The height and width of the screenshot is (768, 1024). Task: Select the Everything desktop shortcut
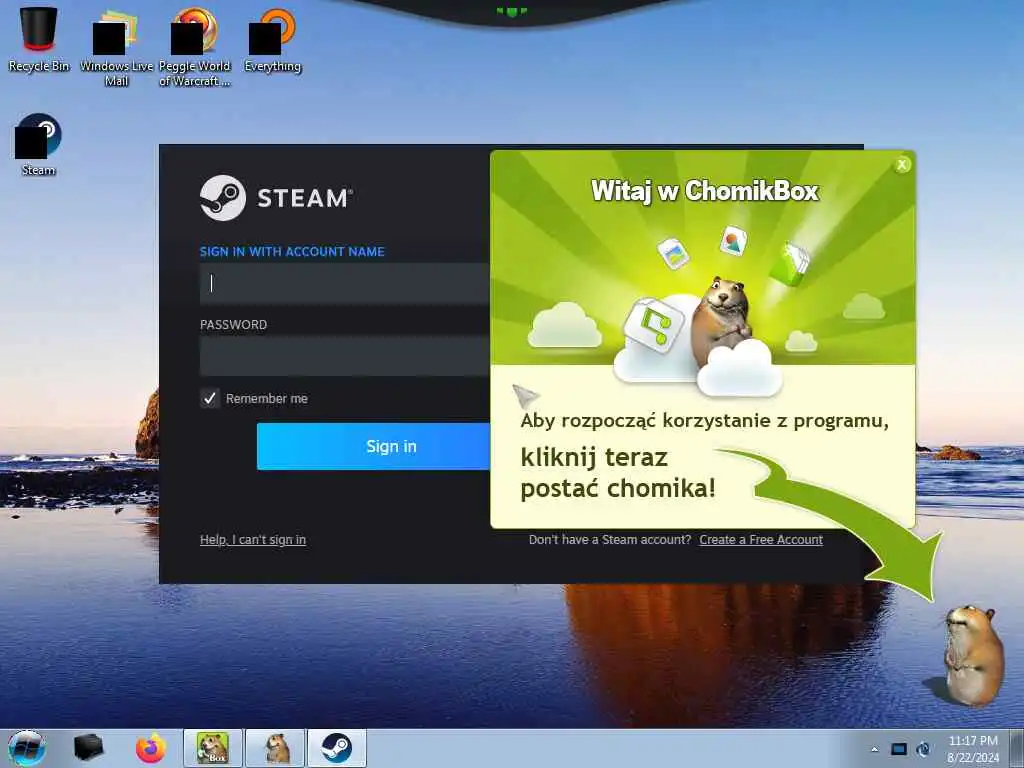[272, 40]
